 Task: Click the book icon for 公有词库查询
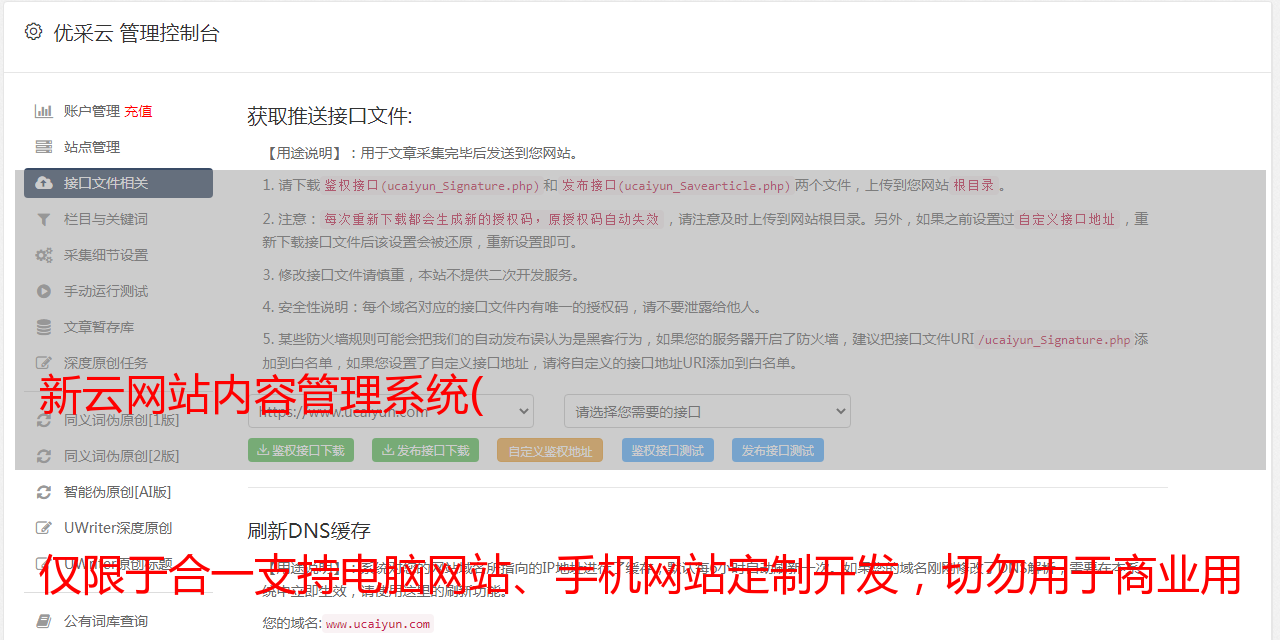(x=44, y=621)
